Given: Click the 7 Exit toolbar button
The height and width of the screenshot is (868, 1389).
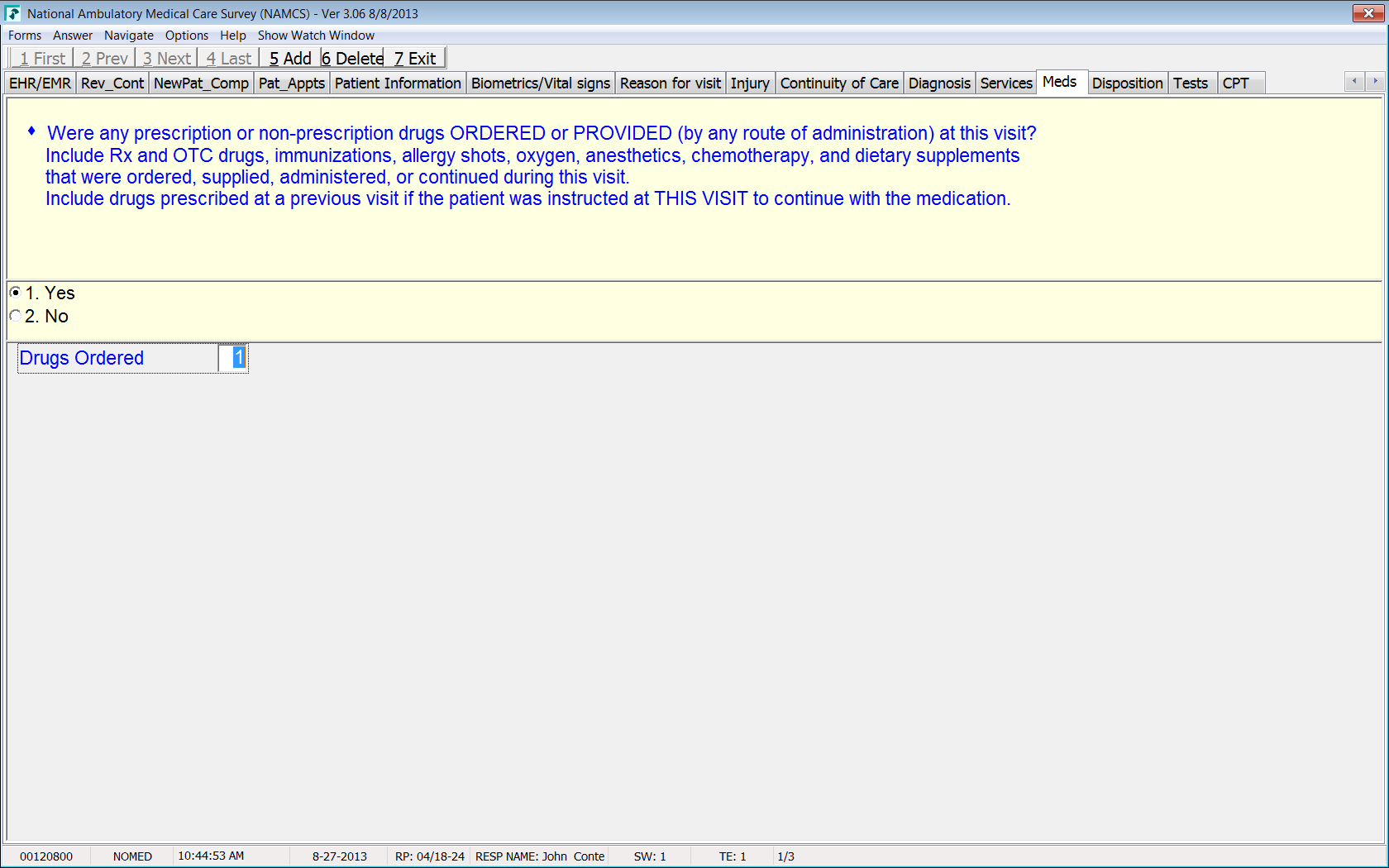Looking at the screenshot, I should point(415,59).
